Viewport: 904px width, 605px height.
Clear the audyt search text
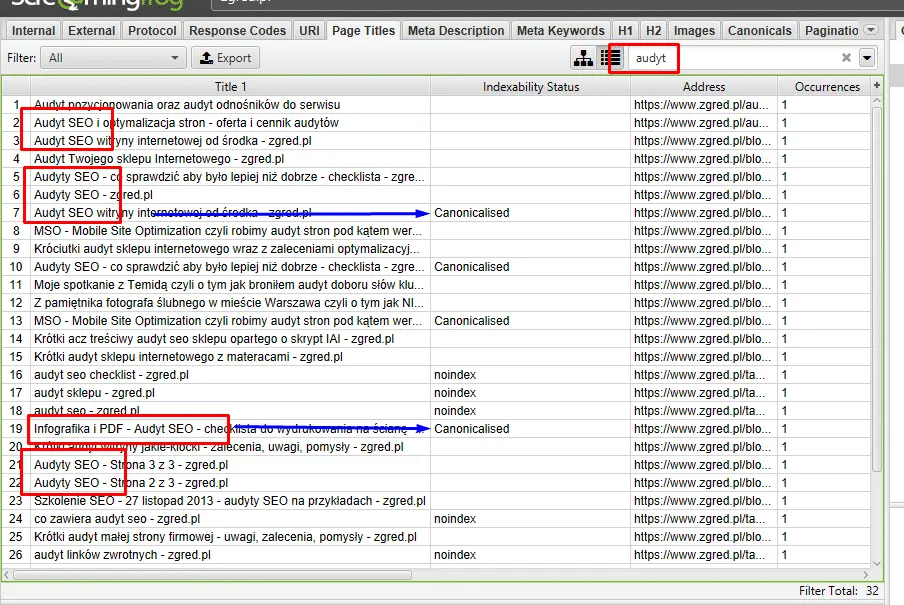click(846, 58)
